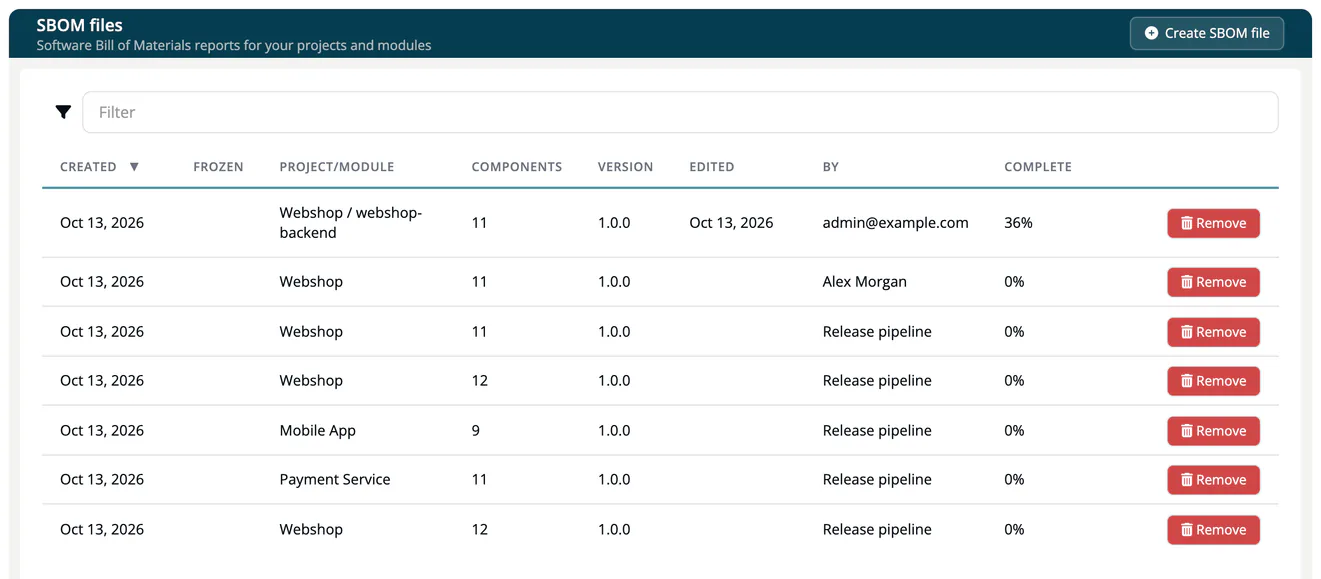
Task: Click trash icon in Alex Morgan row
Action: tap(1187, 282)
